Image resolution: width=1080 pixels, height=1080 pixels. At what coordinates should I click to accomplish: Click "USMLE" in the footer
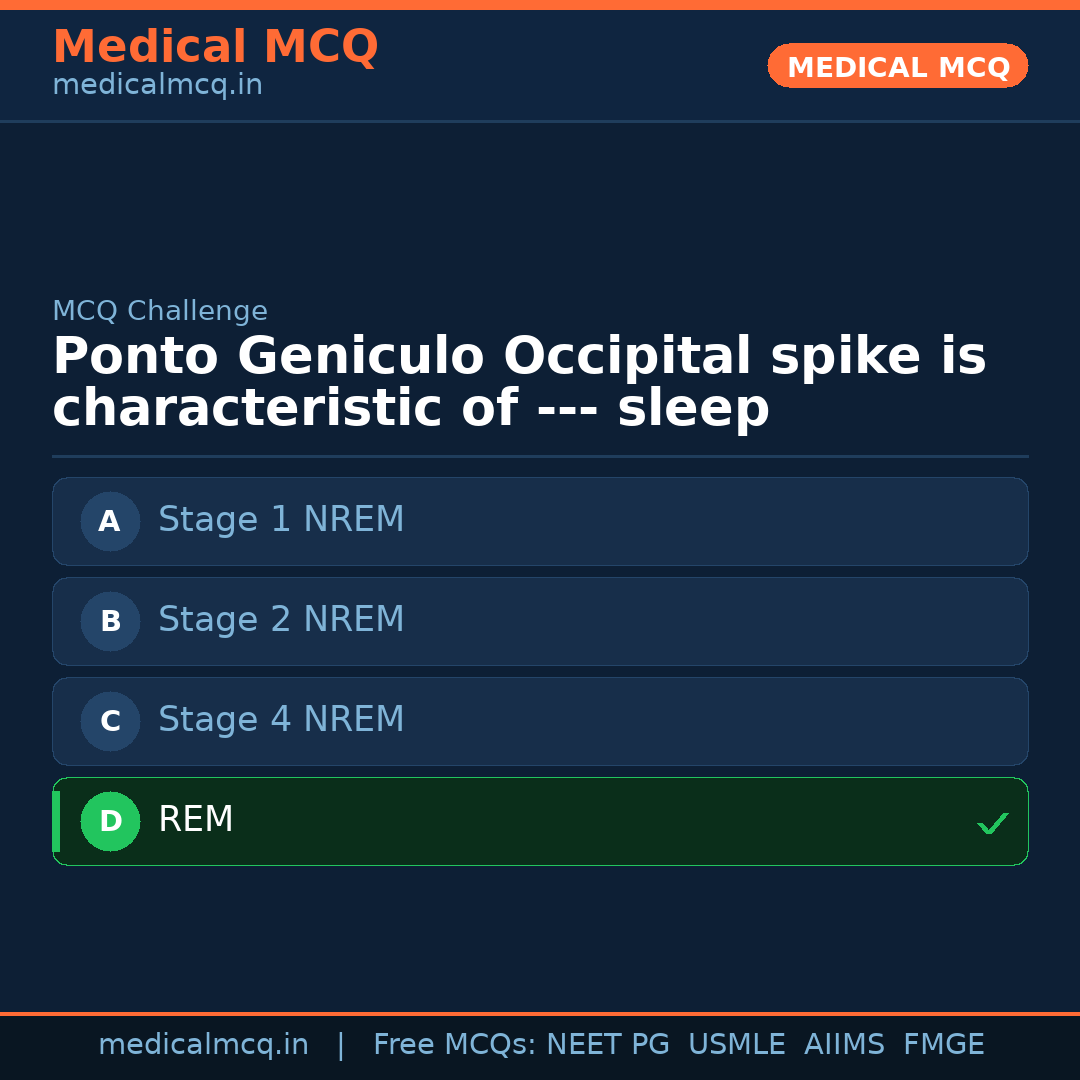736,1045
